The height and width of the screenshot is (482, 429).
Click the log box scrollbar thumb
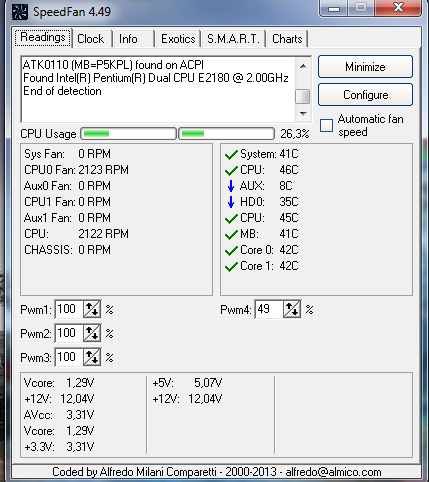click(303, 96)
